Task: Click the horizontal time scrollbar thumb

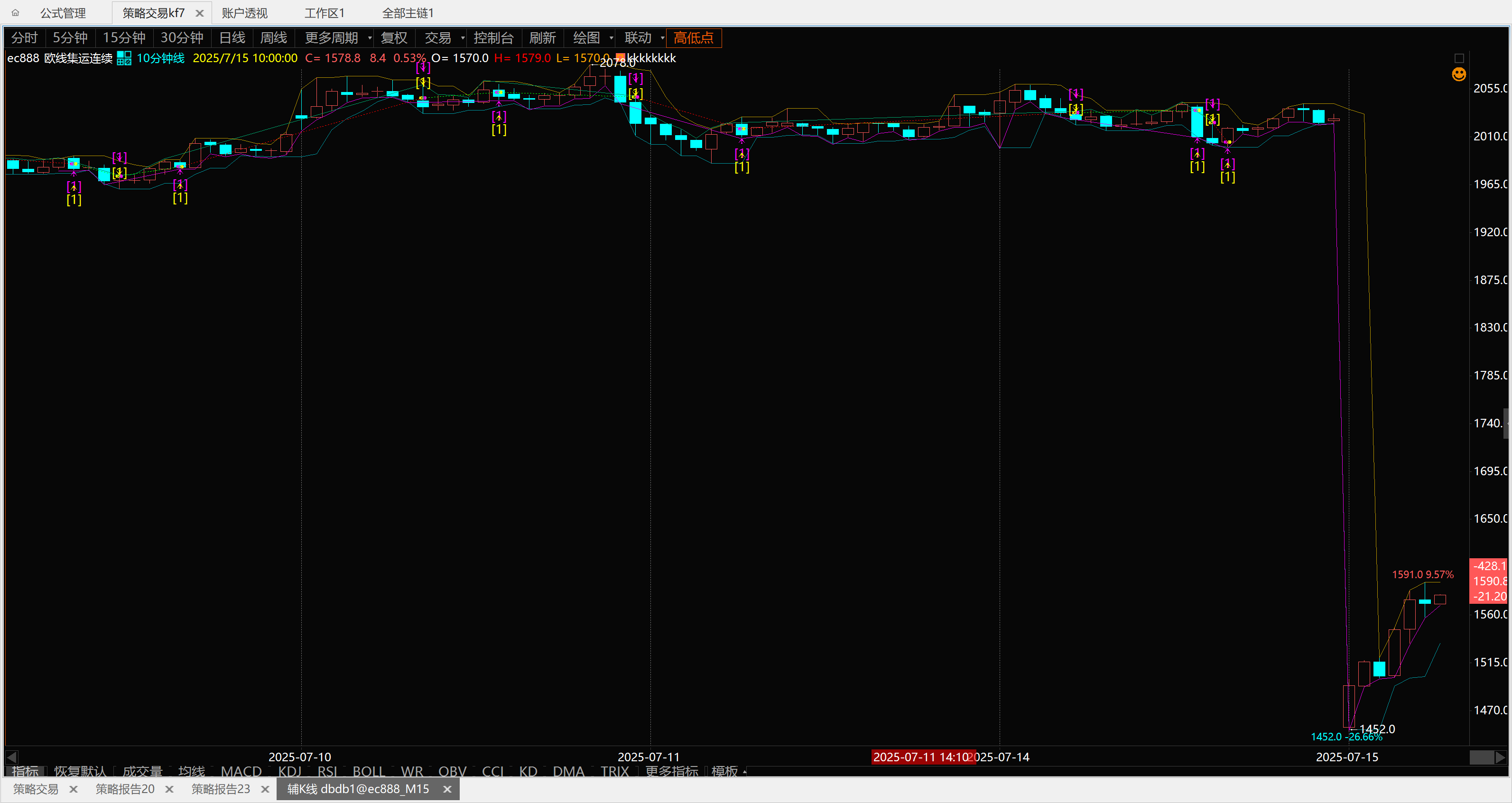Action: coord(1482,757)
